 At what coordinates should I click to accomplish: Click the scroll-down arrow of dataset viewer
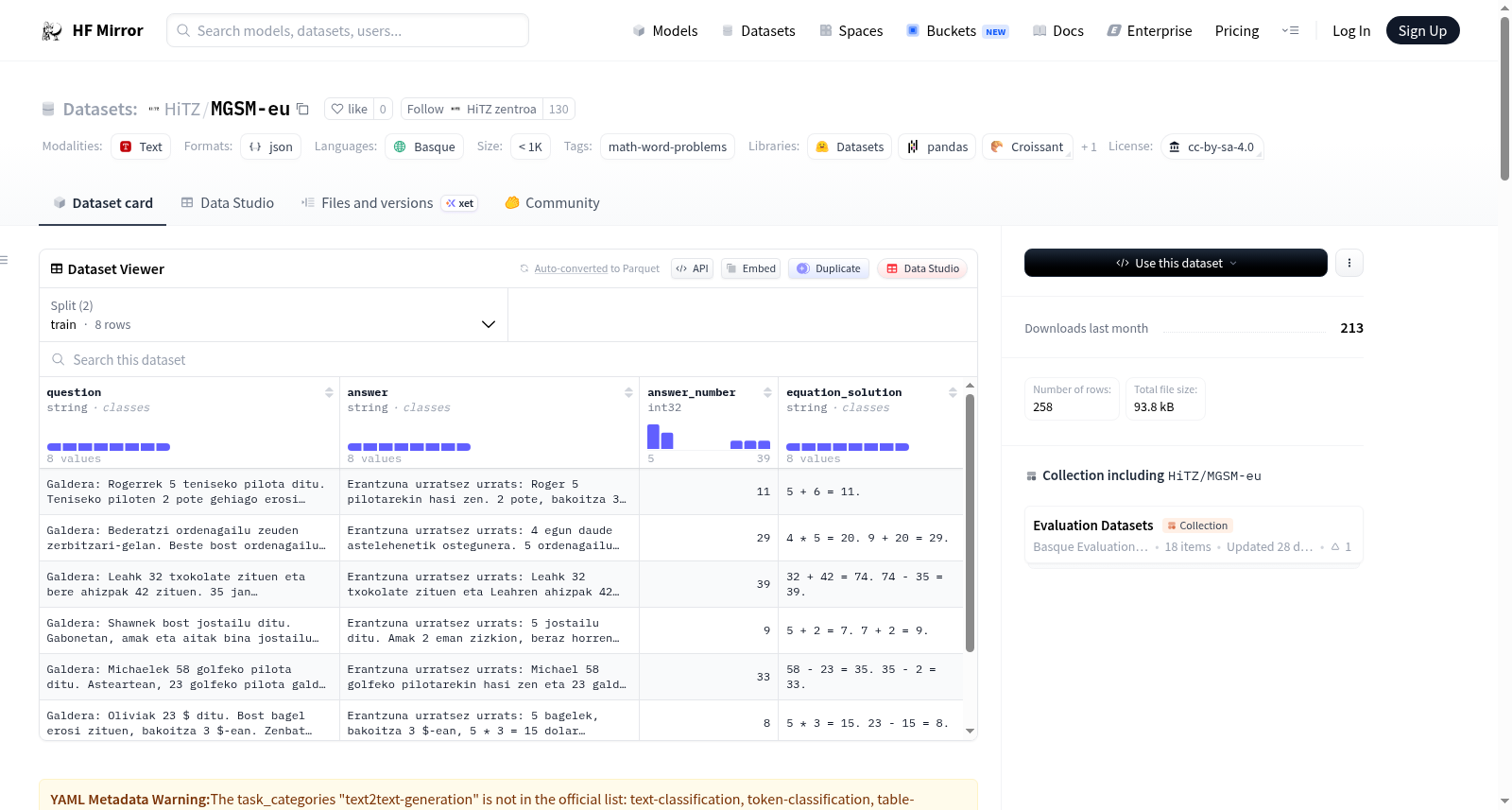(970, 731)
